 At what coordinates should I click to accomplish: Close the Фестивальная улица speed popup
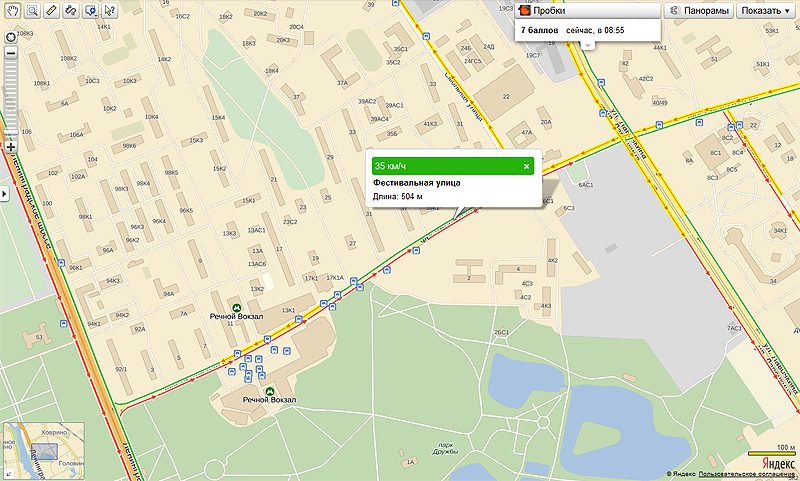click(526, 166)
